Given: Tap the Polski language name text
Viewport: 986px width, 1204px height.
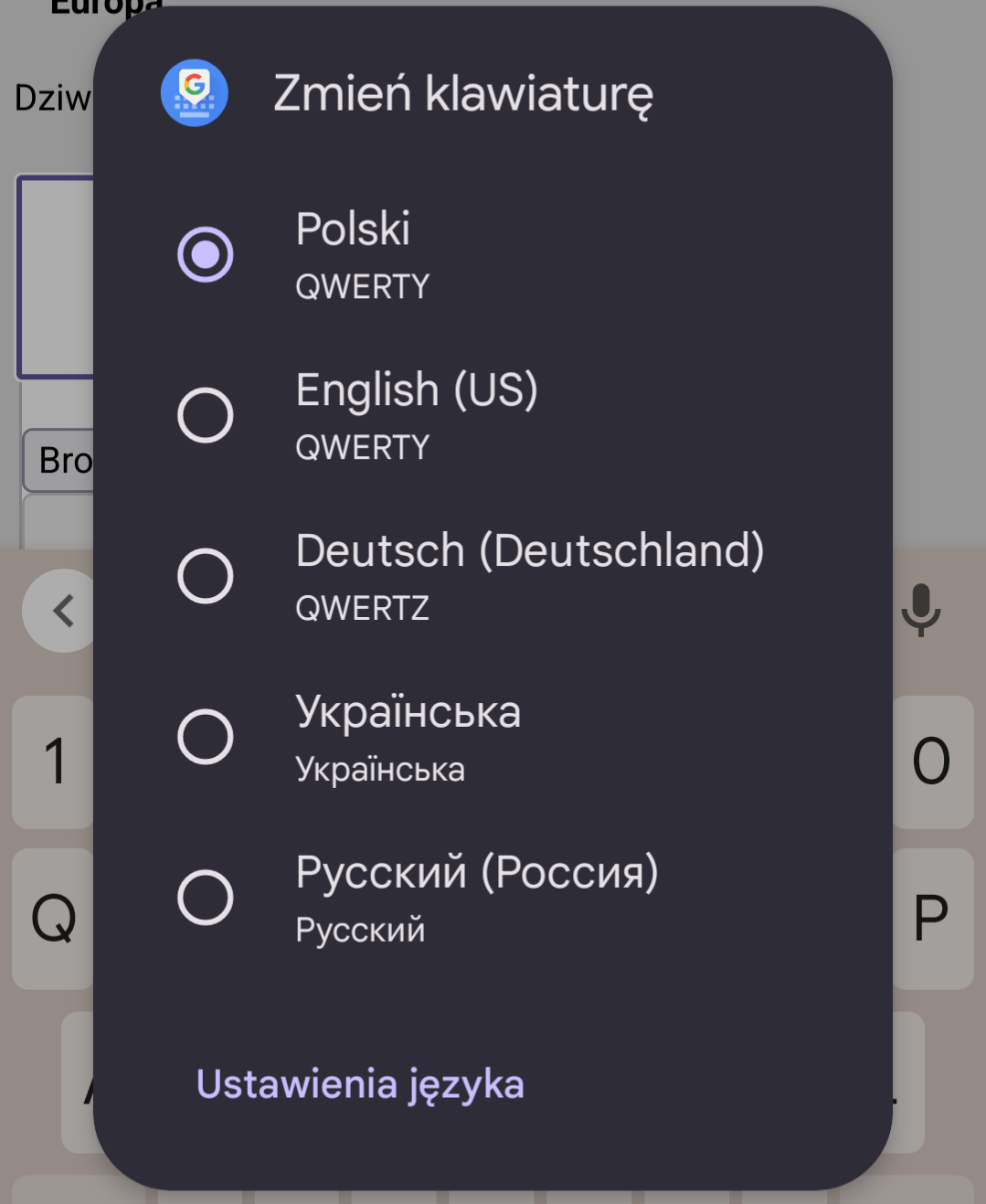Looking at the screenshot, I should click(353, 229).
